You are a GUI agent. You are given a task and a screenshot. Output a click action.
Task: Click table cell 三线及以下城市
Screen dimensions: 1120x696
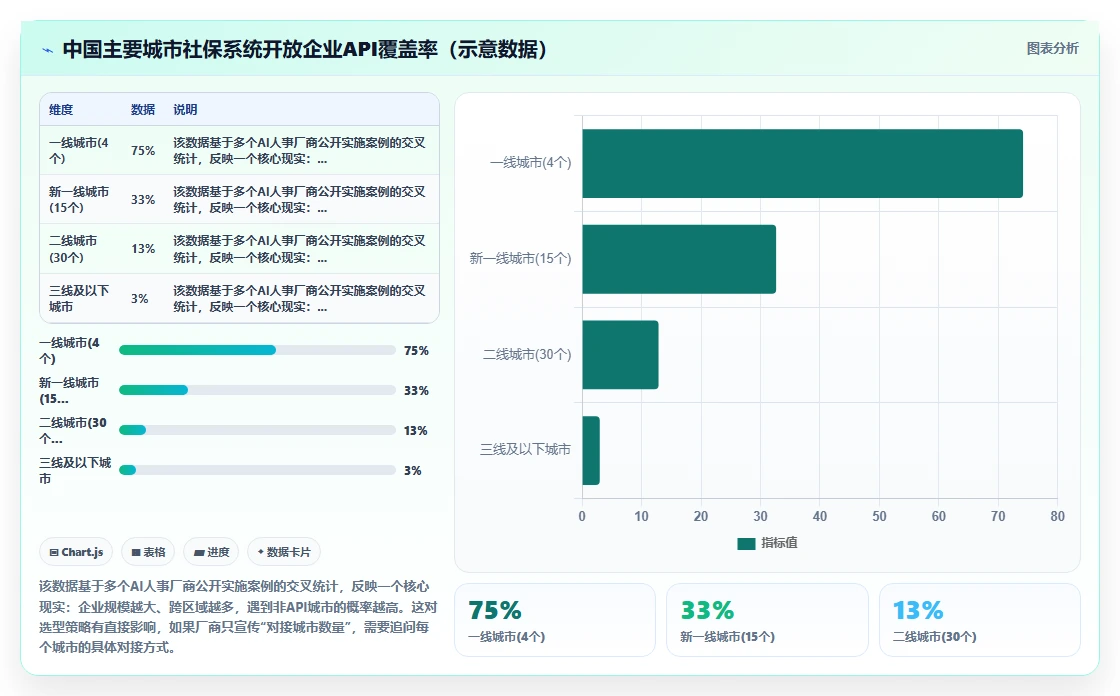(x=79, y=298)
